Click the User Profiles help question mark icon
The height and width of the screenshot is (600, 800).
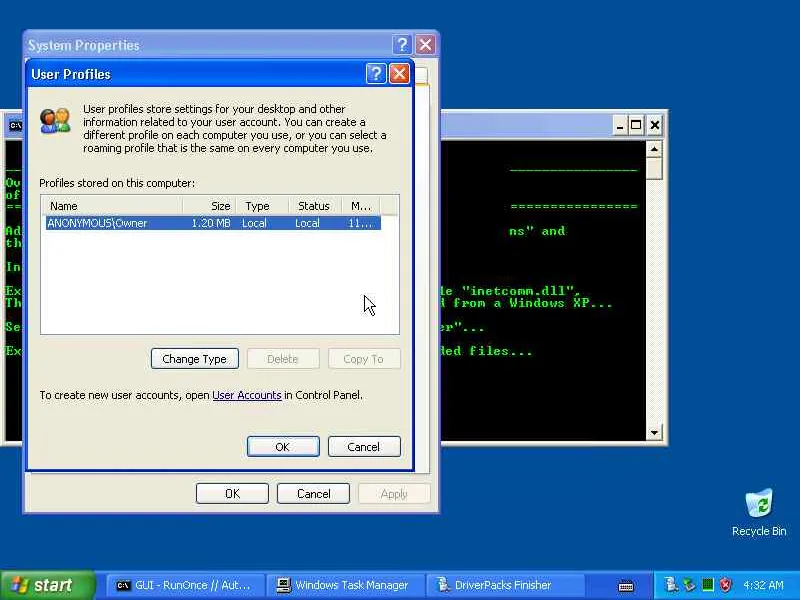(x=376, y=74)
